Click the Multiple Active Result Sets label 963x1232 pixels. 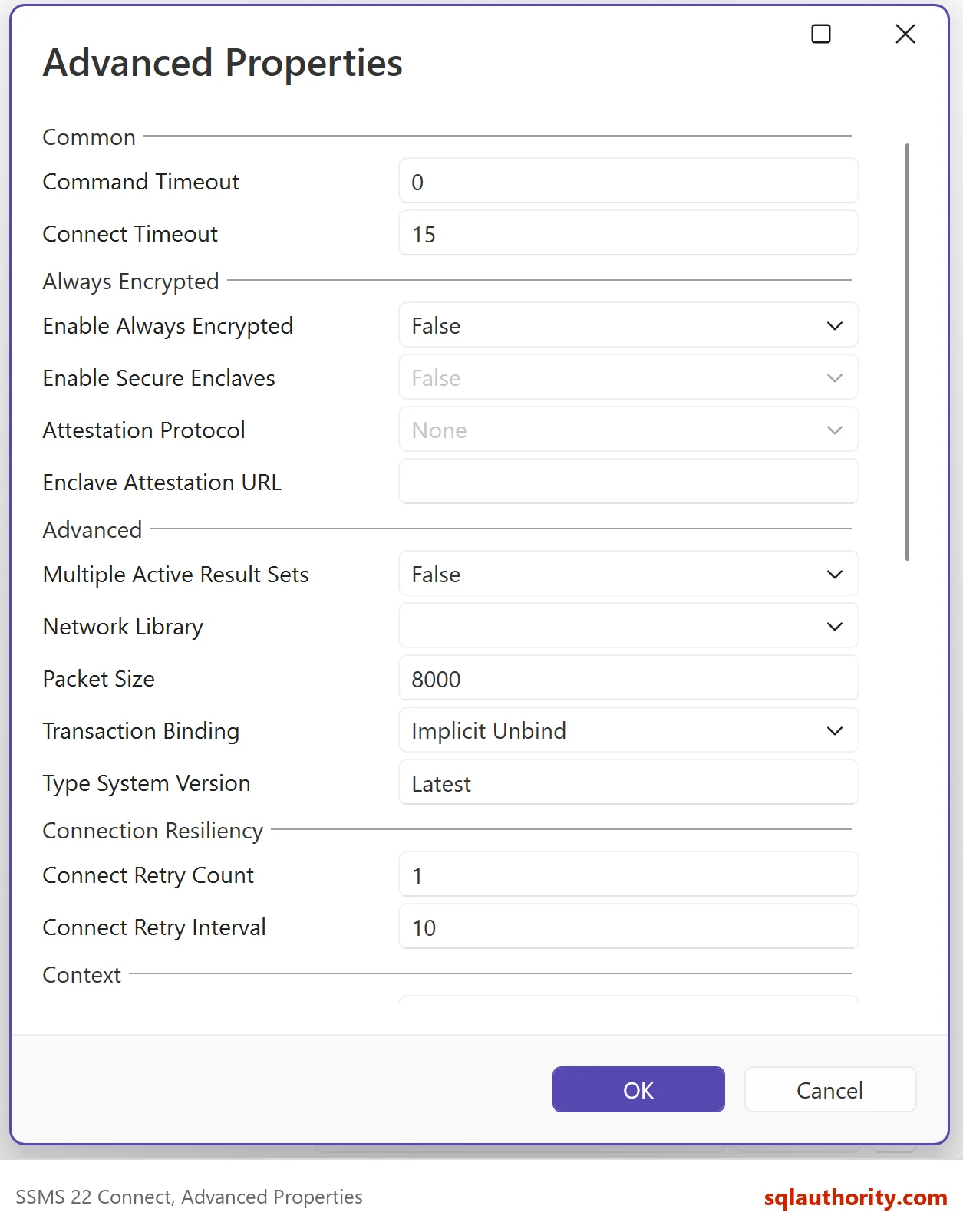pos(176,575)
